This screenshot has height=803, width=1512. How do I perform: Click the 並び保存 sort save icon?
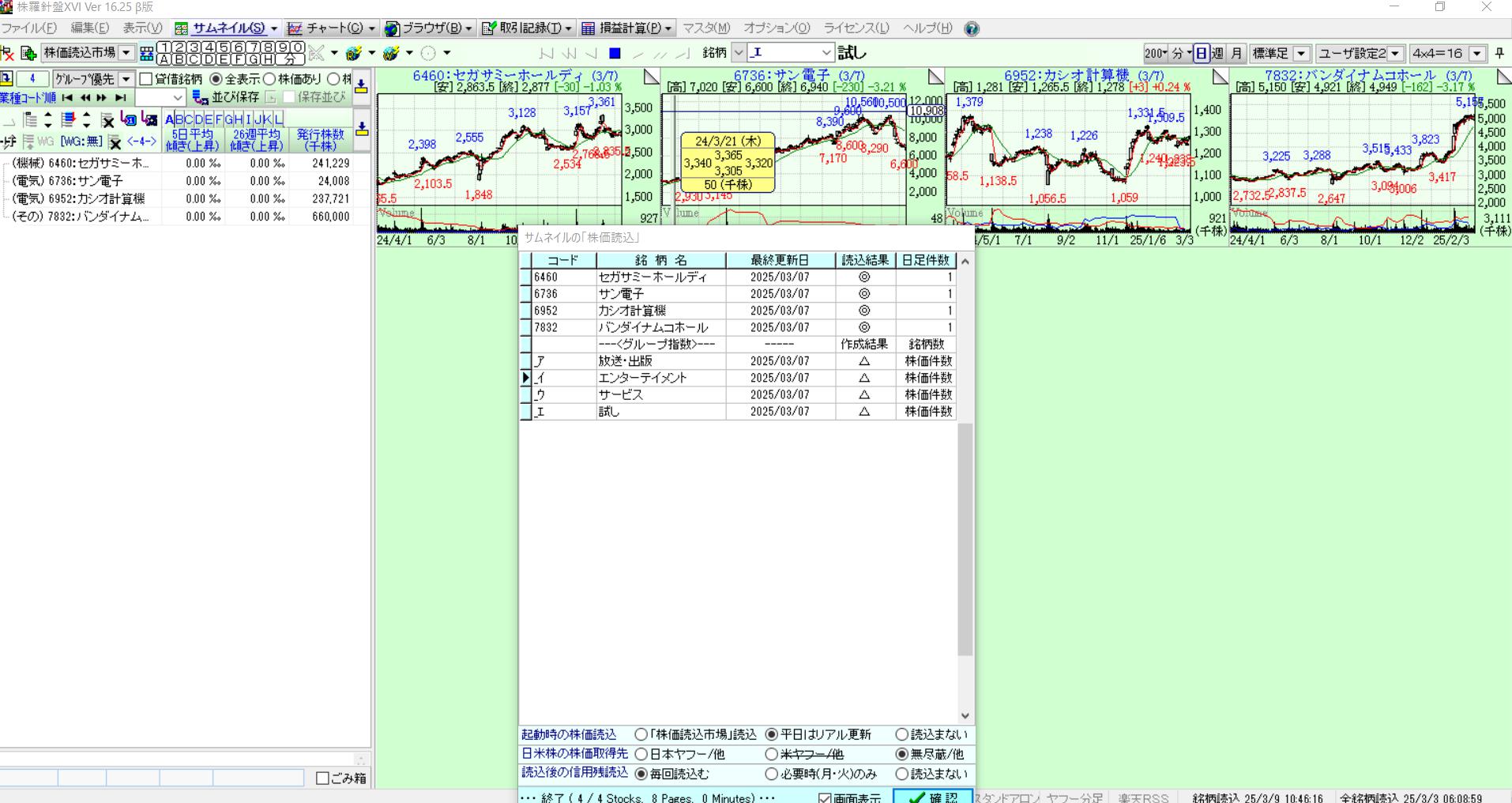coord(201,97)
